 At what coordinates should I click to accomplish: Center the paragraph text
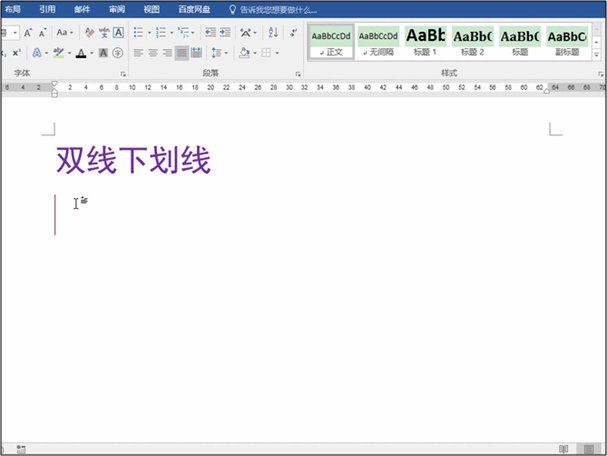click(153, 53)
